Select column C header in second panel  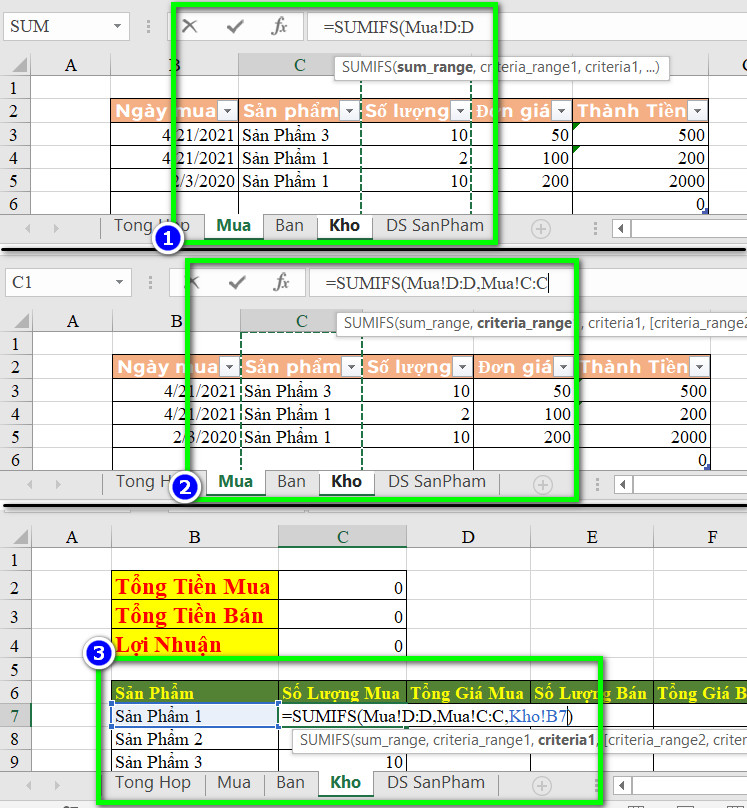click(301, 321)
